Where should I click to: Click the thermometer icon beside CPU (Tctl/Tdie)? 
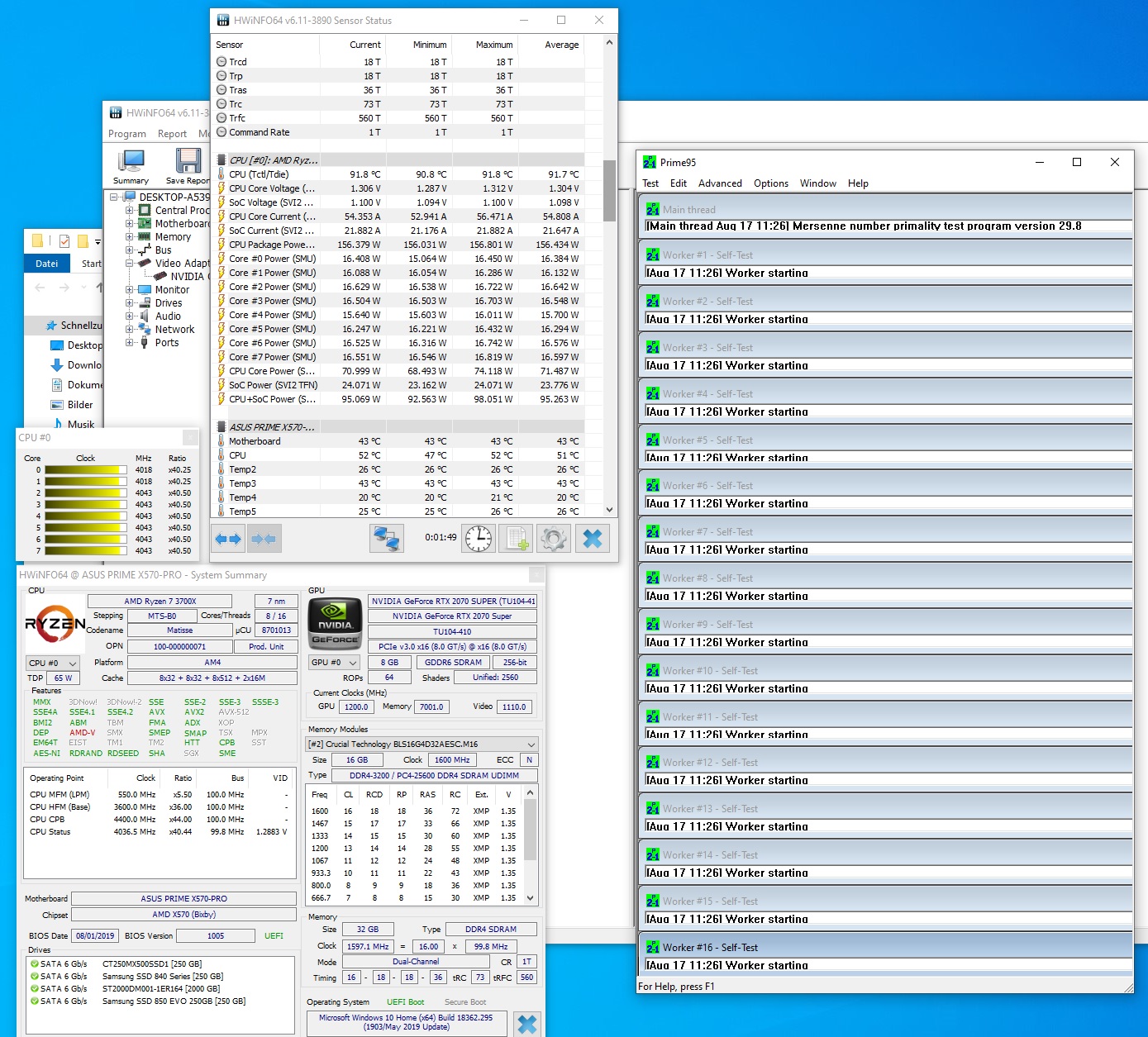coord(222,174)
